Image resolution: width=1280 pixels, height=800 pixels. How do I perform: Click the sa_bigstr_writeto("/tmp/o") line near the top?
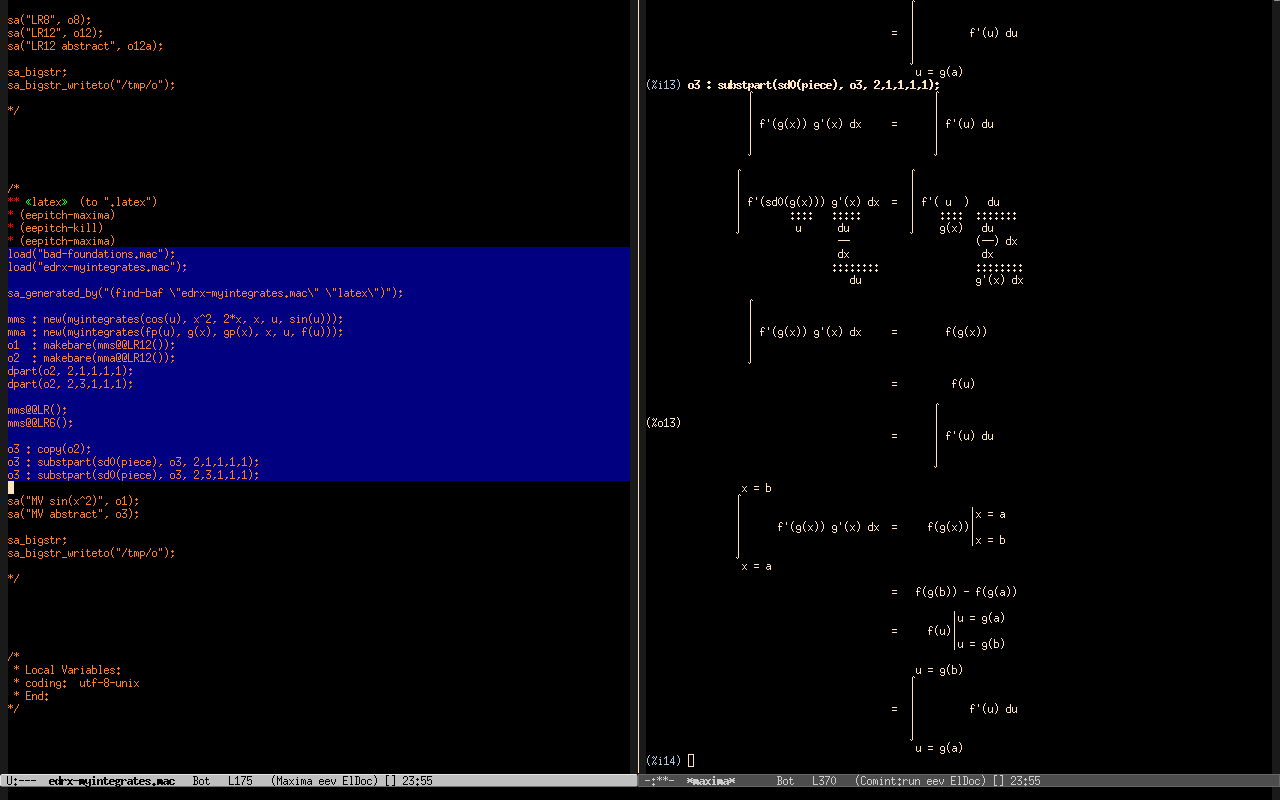[91, 85]
